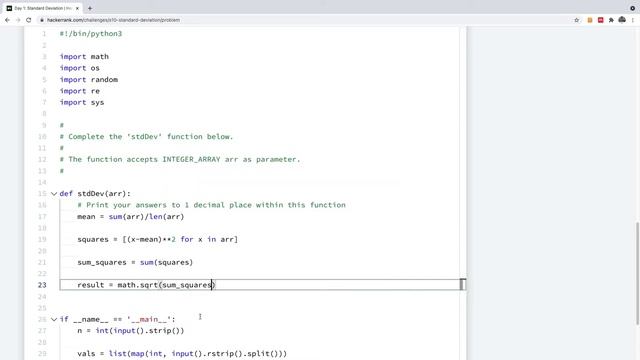
Task: Click the "if __name__ == '__main__':" text
Action: click(x=118, y=319)
